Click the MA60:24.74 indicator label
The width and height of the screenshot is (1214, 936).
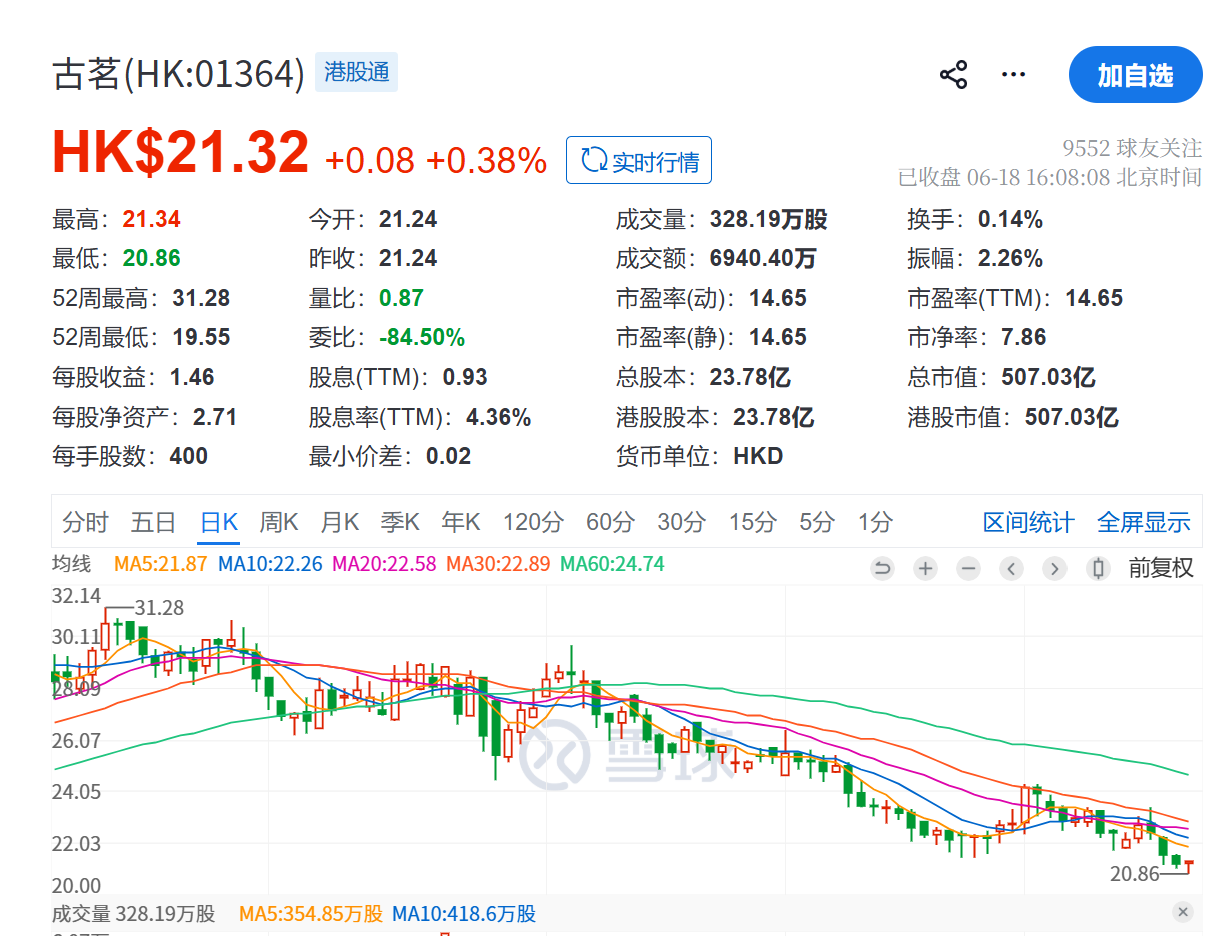[x=612, y=564]
